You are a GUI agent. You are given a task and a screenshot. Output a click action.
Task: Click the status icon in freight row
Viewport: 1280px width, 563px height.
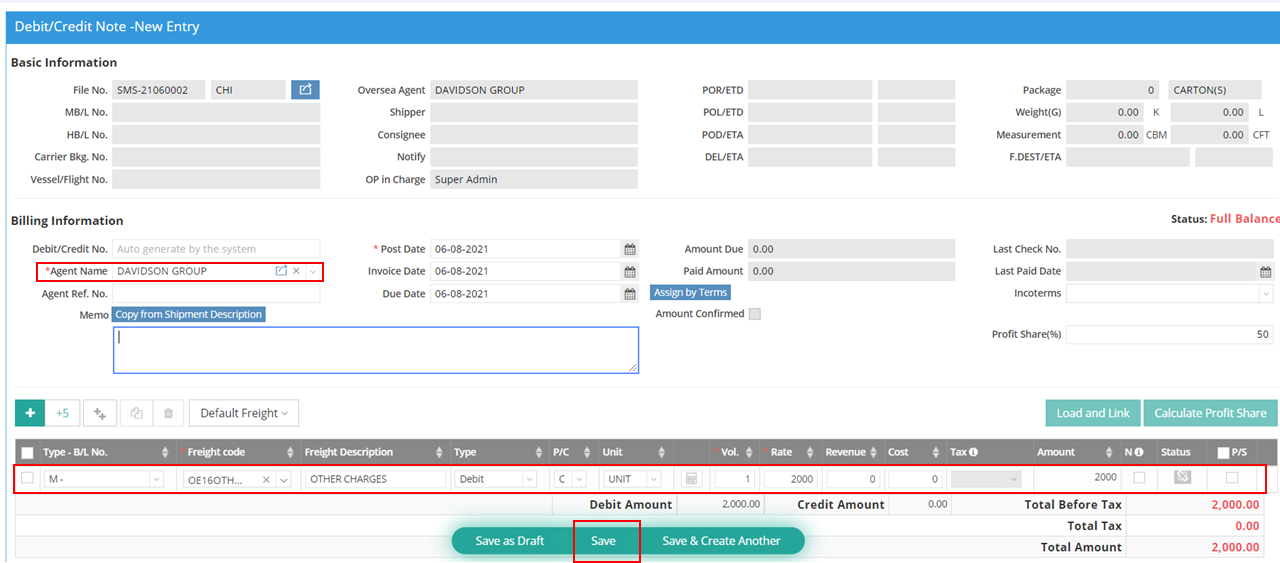(1182, 477)
